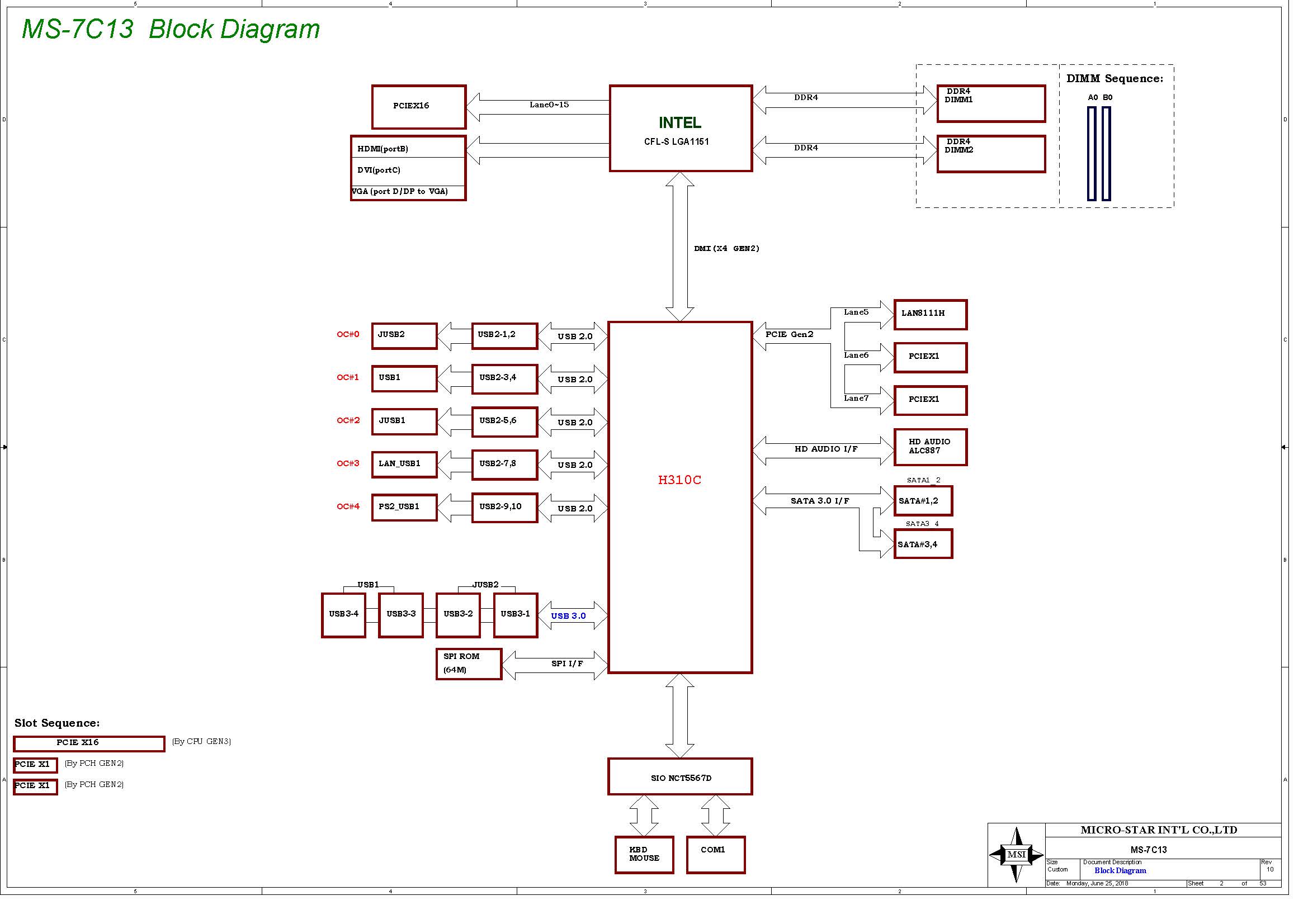Select the PCIEX1 block fed by Lane6

(x=931, y=358)
